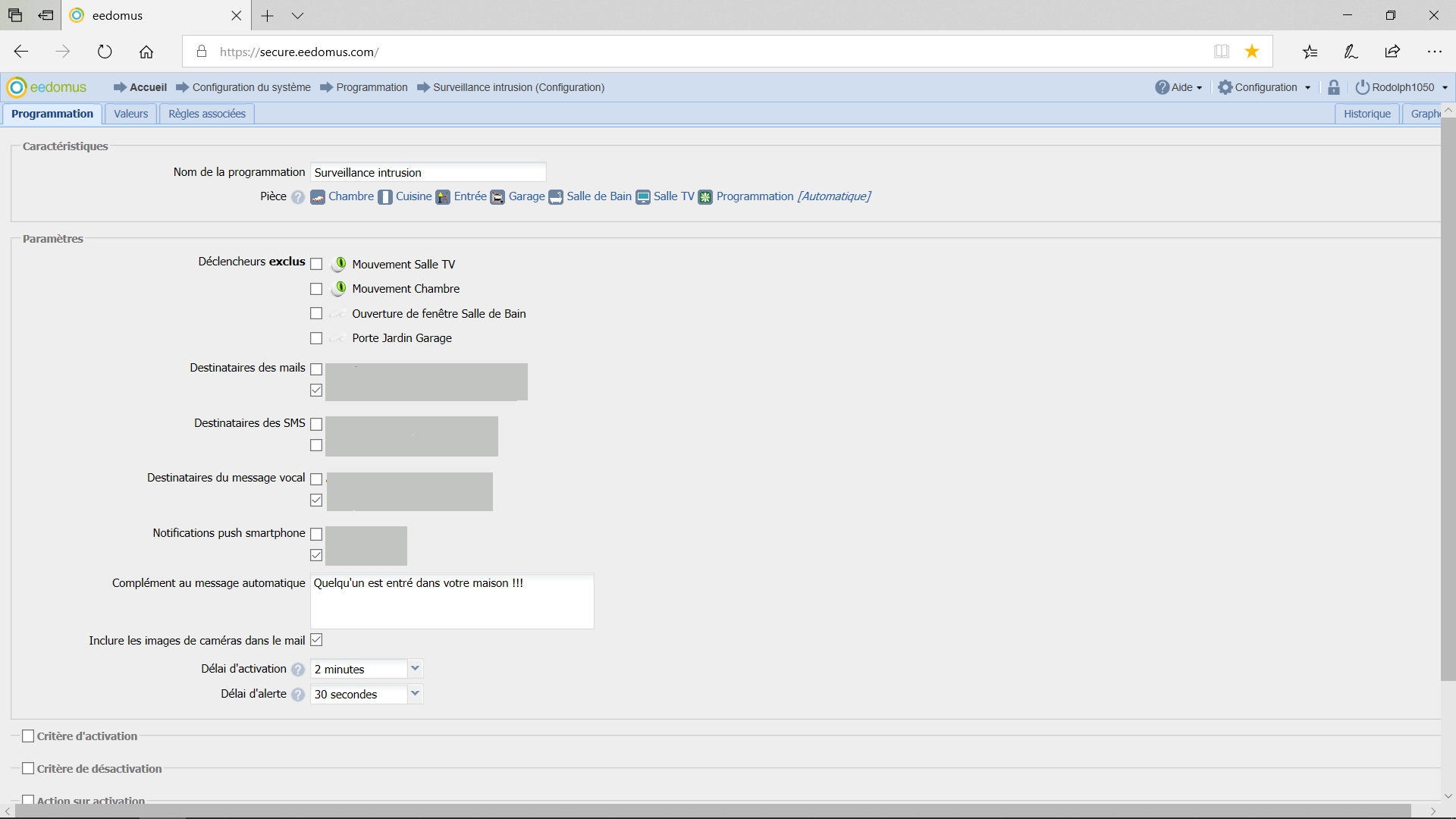Click the Chambre room icon
This screenshot has height=819, width=1456.
pos(318,197)
